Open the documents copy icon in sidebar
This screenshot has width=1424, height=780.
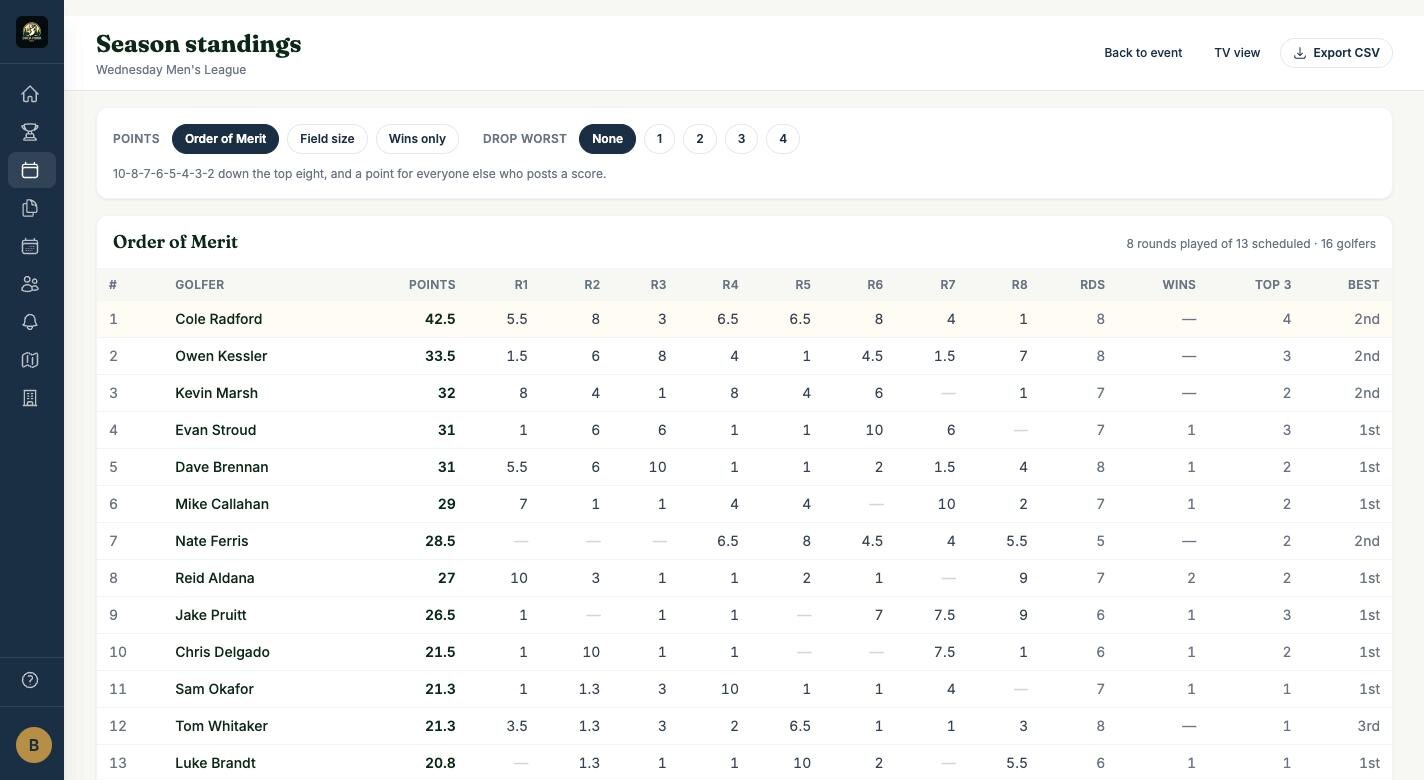coord(30,208)
